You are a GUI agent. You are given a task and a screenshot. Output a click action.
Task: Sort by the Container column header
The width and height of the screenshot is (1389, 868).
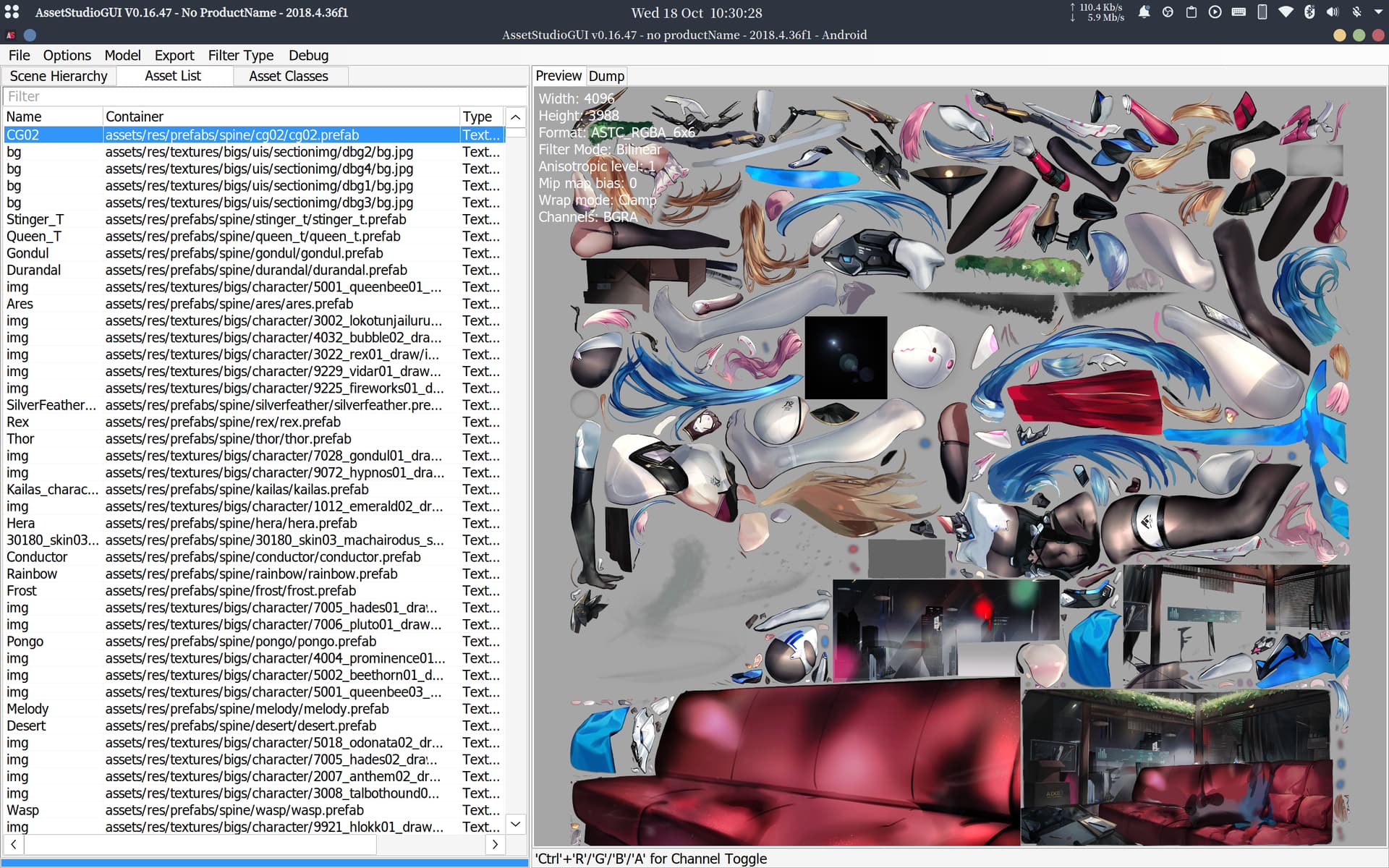point(281,116)
